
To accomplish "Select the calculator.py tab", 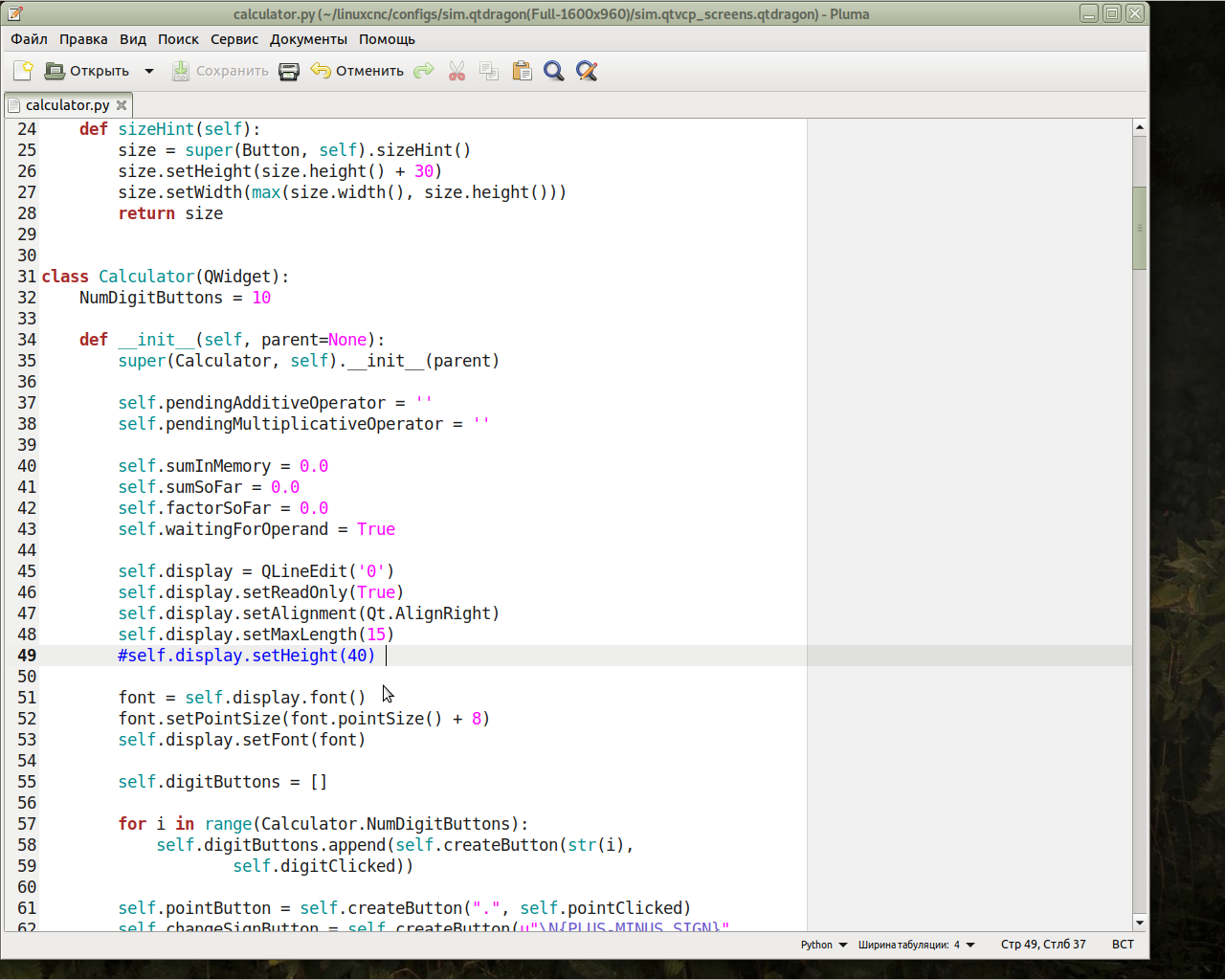I will coord(67,105).
